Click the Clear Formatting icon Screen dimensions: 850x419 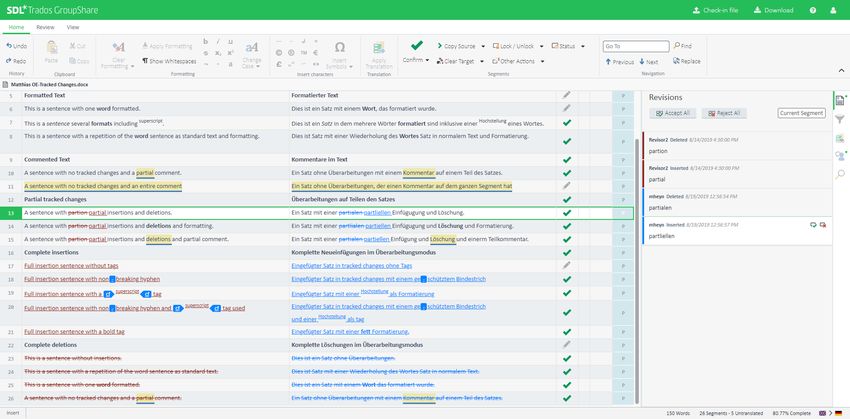click(118, 47)
